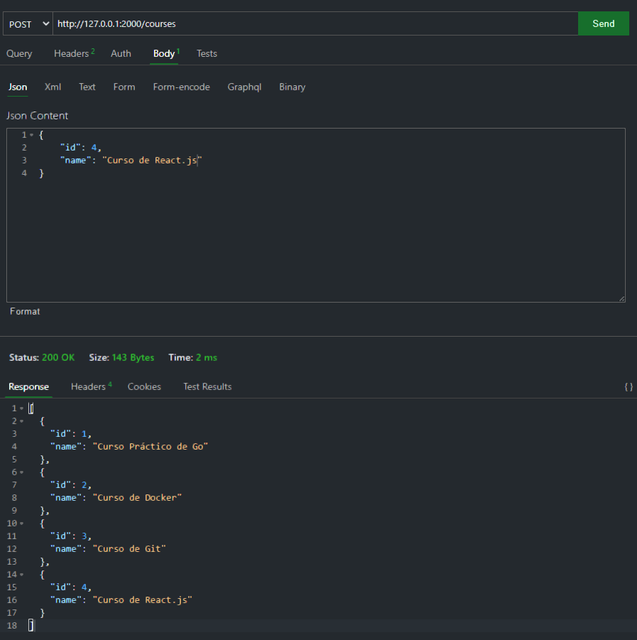This screenshot has height=640, width=637.
Task: Click the Json Content label
Action: (37, 116)
